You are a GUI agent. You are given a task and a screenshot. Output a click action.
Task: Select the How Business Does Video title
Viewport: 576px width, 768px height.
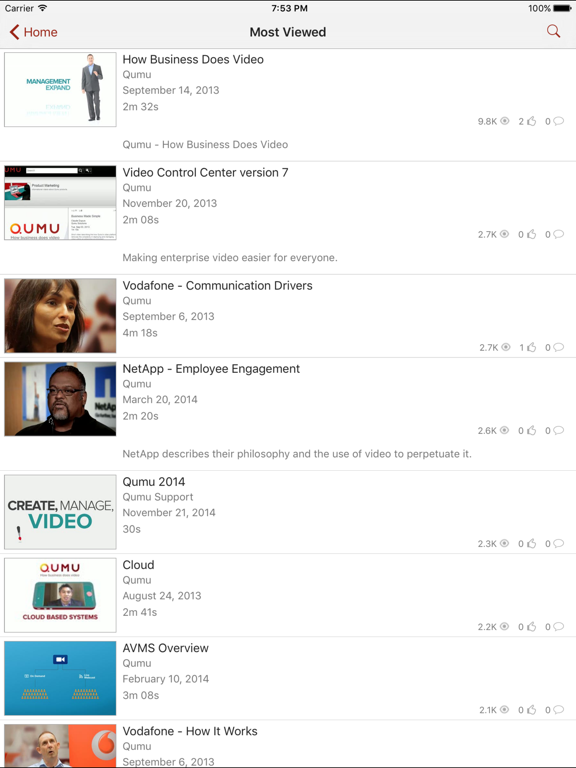(193, 59)
